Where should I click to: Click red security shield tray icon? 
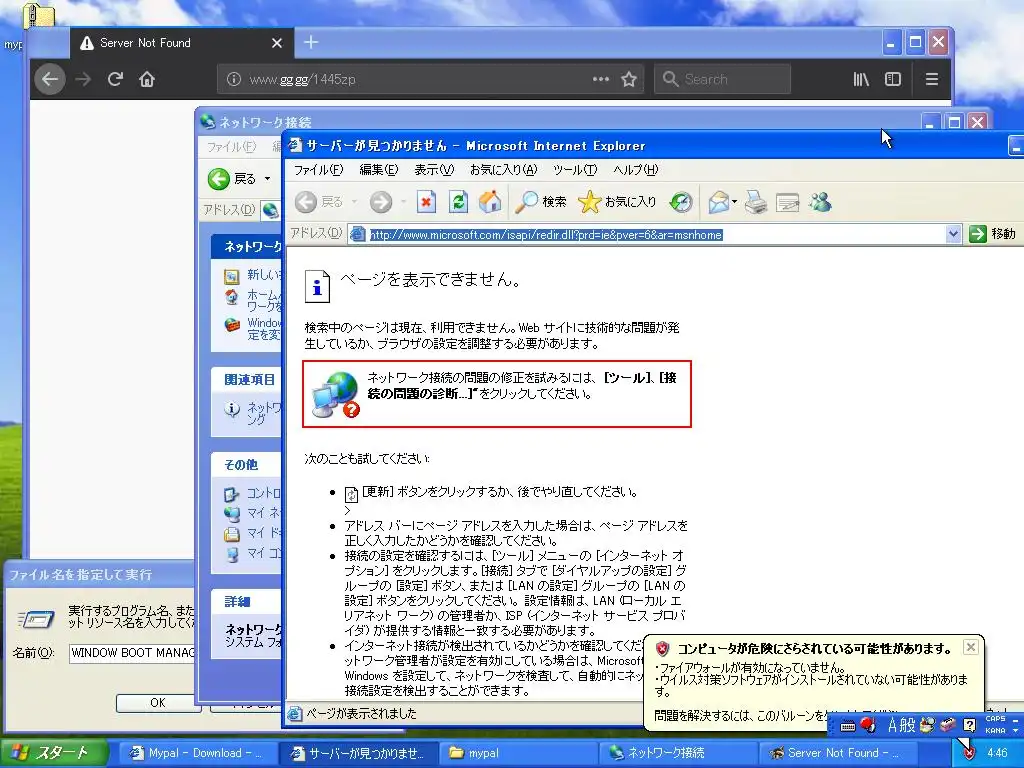click(969, 753)
